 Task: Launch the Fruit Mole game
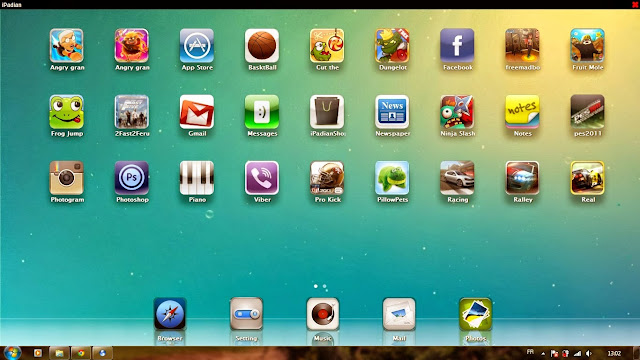click(587, 45)
